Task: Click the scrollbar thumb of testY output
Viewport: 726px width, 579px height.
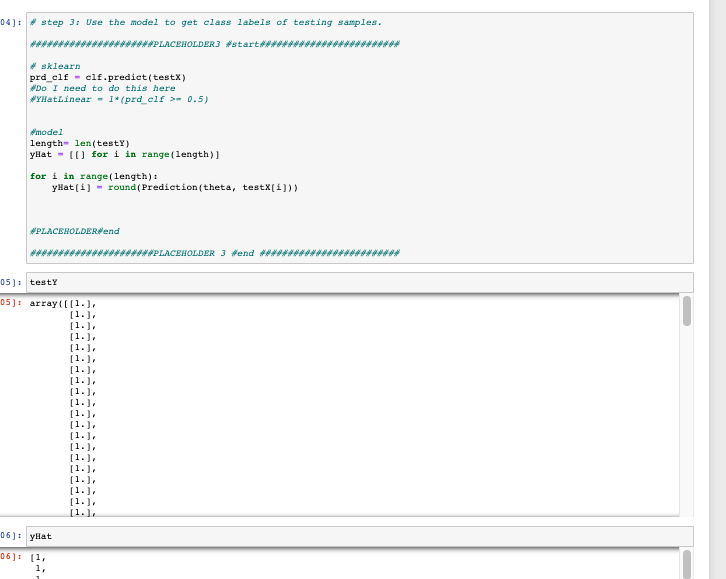Action: [687, 311]
